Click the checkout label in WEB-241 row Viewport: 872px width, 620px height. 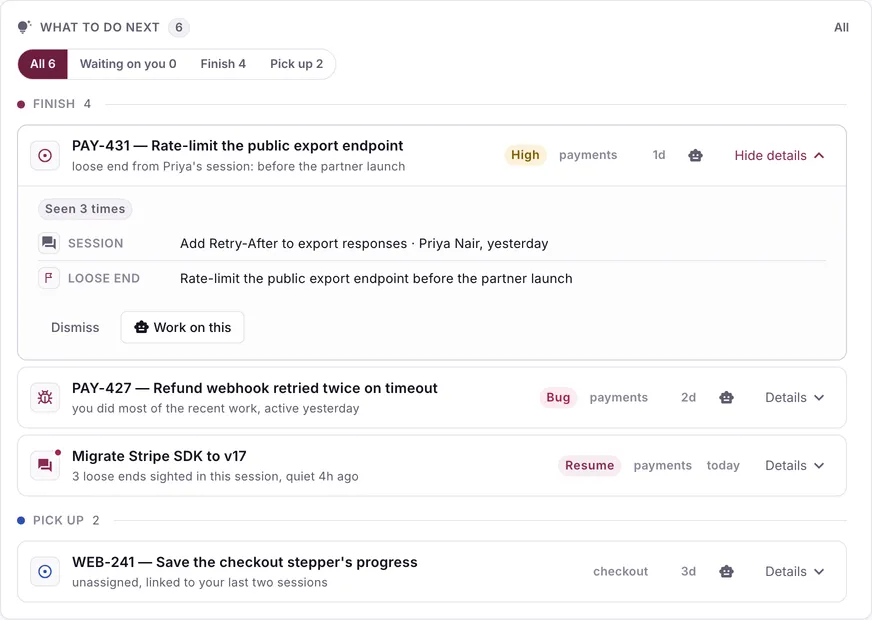click(620, 572)
